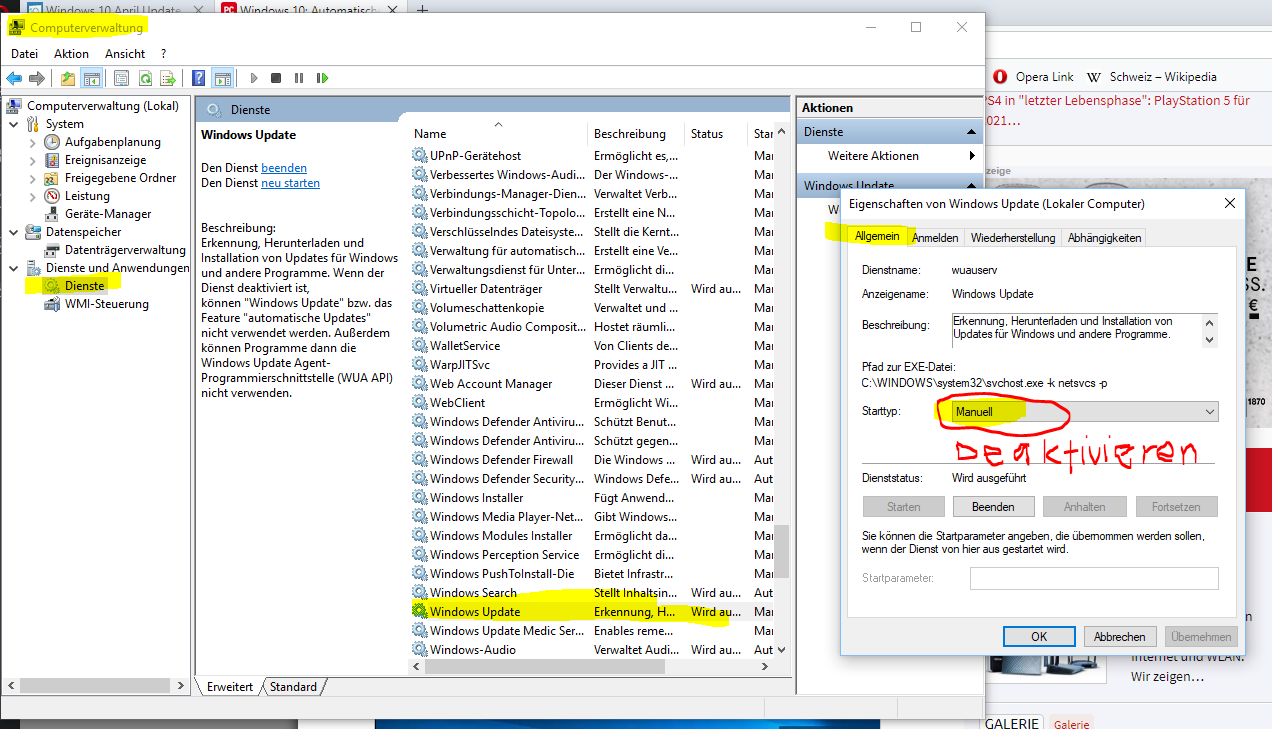Open a new browser tab with plus
This screenshot has height=729, width=1272.
click(422, 9)
